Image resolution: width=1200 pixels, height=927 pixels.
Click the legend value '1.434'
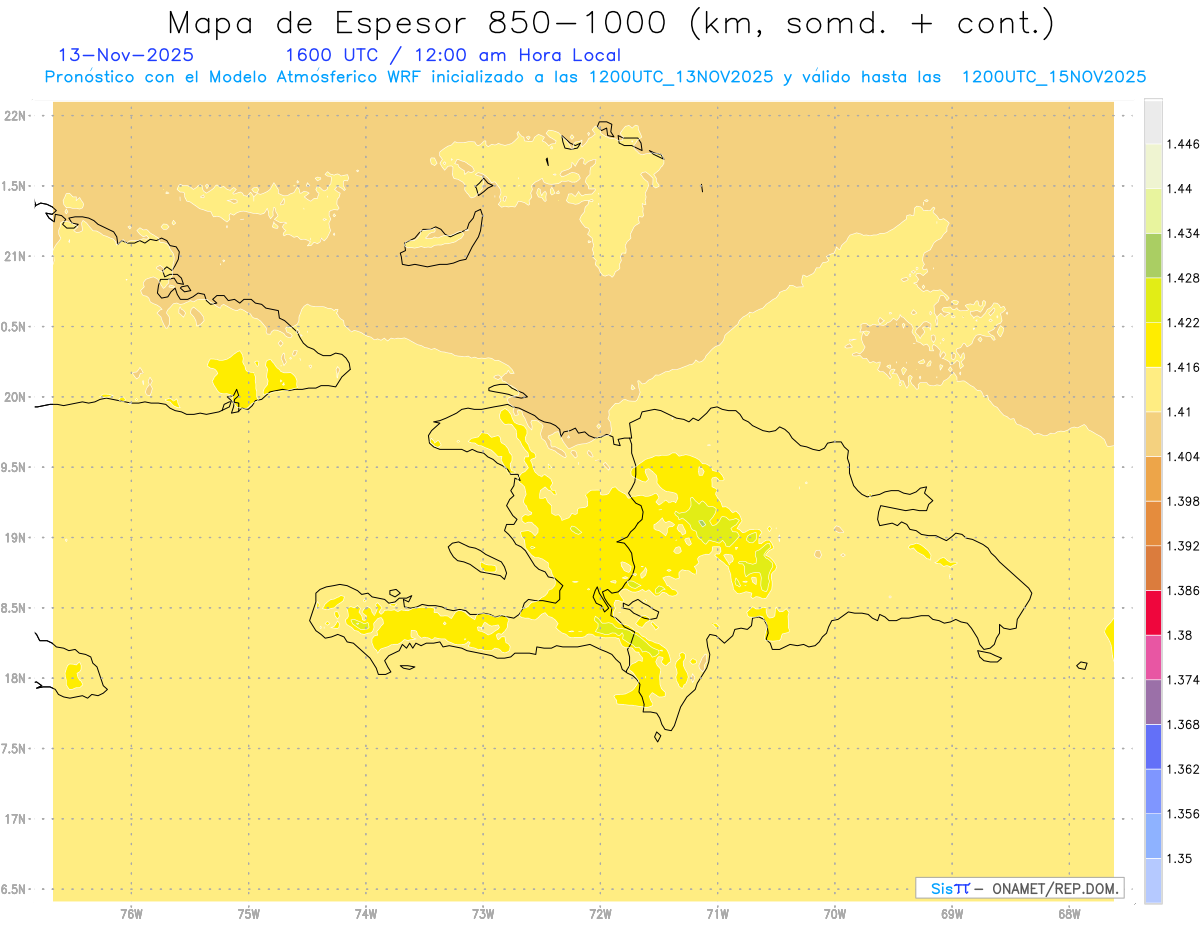(1184, 233)
